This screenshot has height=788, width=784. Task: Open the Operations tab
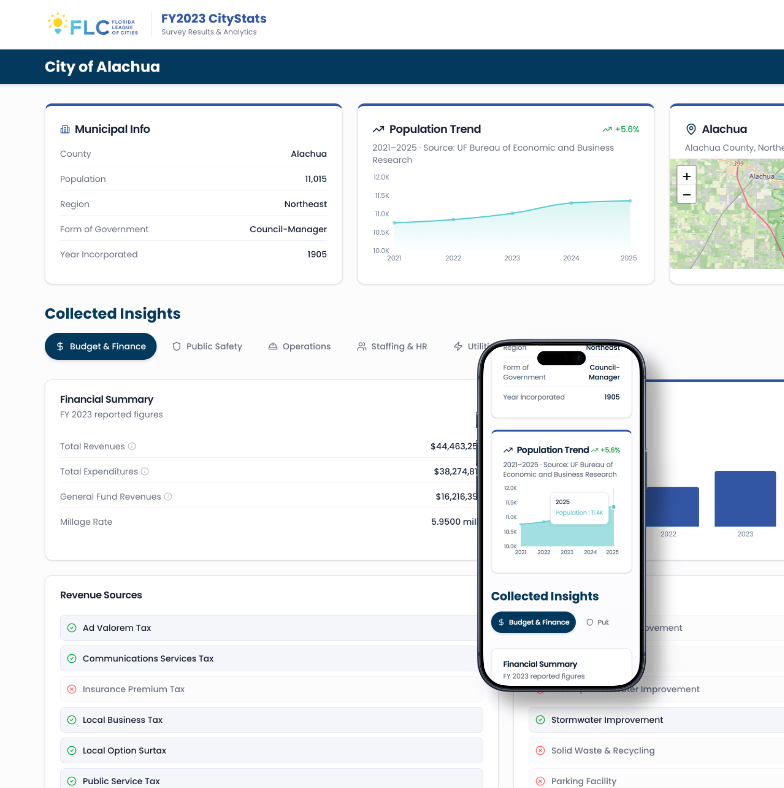[x=300, y=346]
